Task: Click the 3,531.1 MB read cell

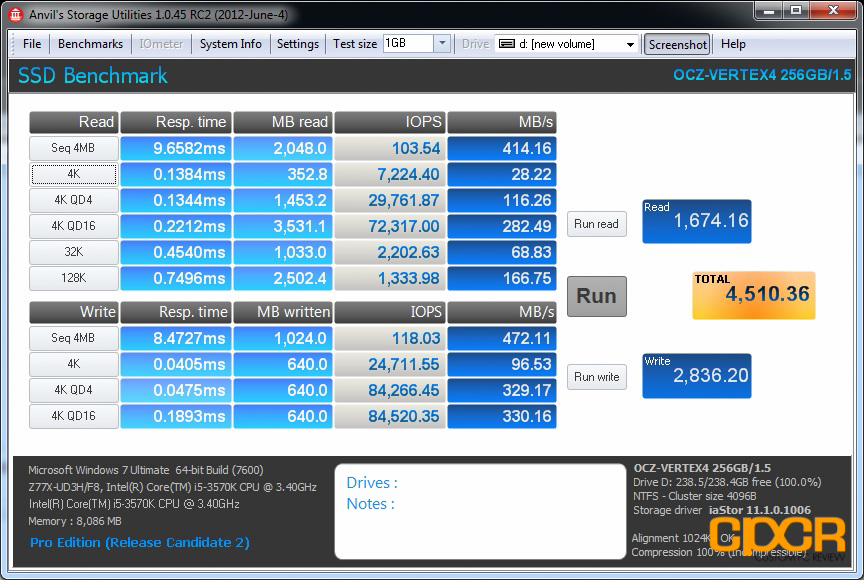Action: pyautogui.click(x=283, y=226)
